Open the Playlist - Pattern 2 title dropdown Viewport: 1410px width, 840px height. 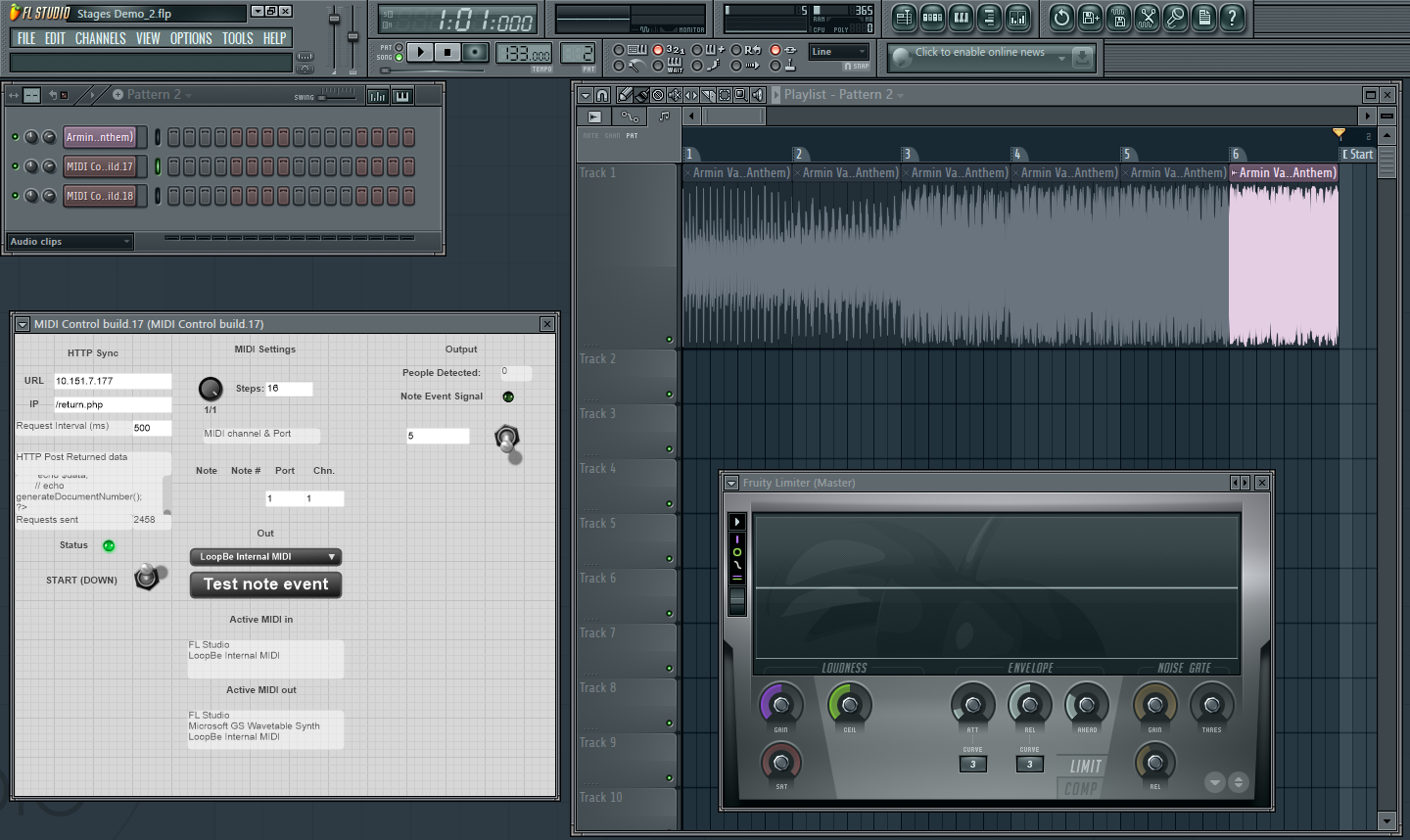(843, 95)
